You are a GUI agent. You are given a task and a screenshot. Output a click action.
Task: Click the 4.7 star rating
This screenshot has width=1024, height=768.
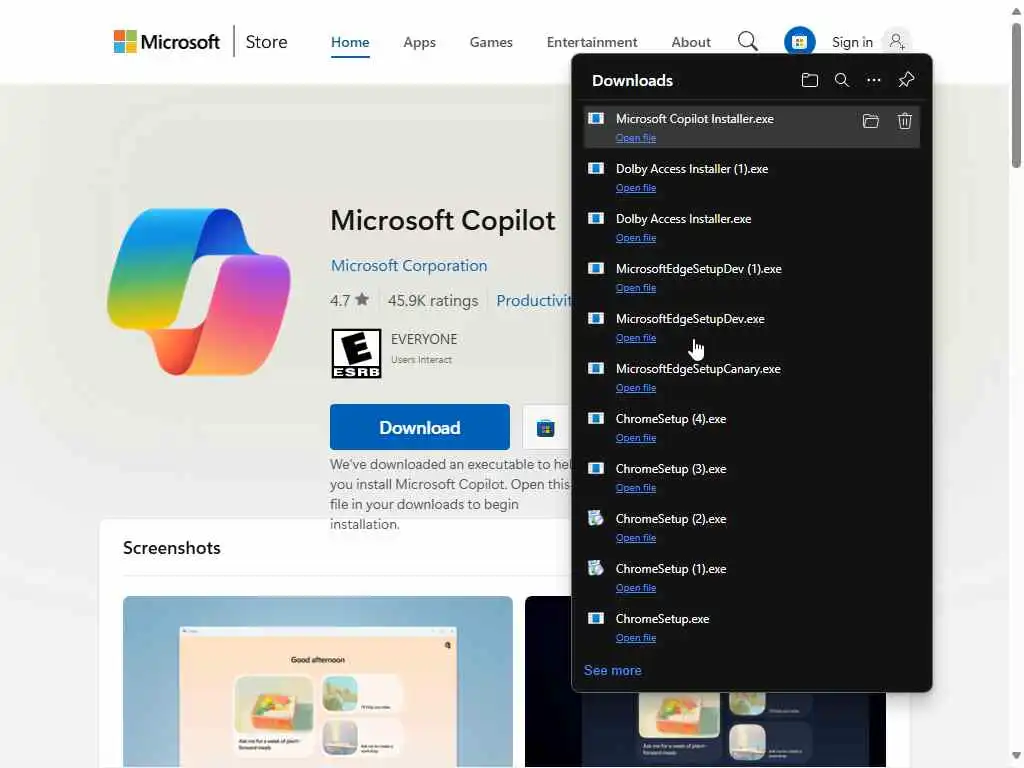349,300
